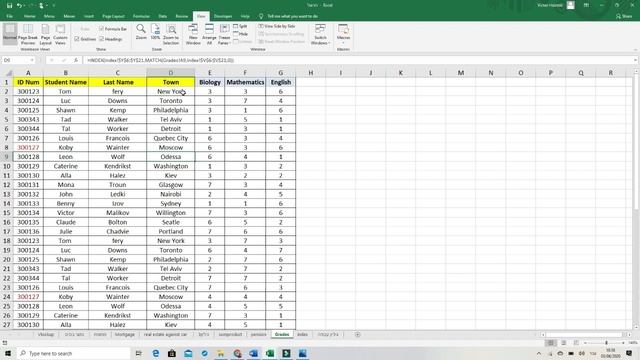This screenshot has width=640, height=360.
Task: Open the File tab
Action: (x=10, y=16)
